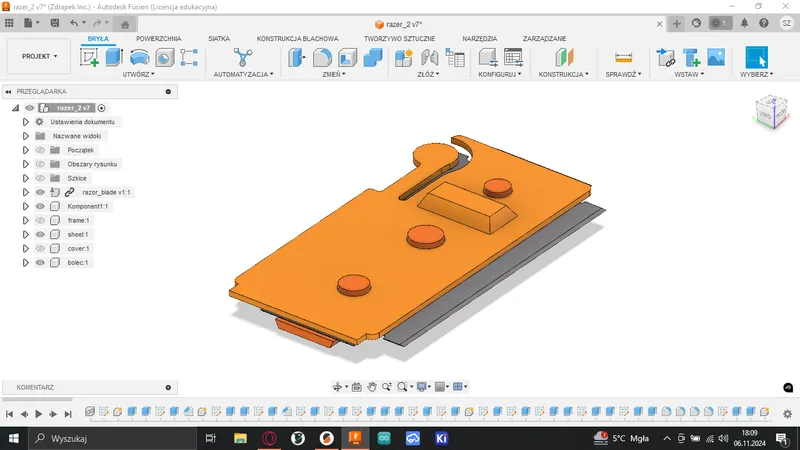Select the Extrude tool in Utwórz
Image resolution: width=800 pixels, height=450 pixels.
coord(114,58)
